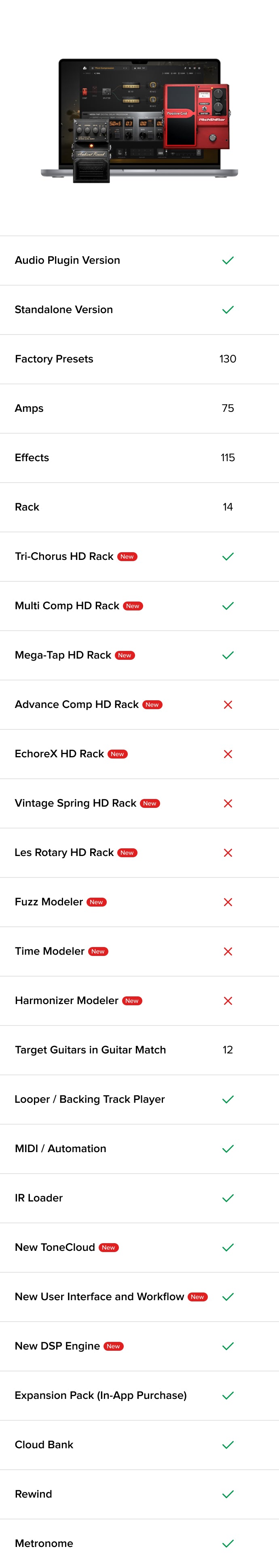Click the checkmark for Looper / Backing Track Player
279x1568 pixels.
(x=228, y=1099)
